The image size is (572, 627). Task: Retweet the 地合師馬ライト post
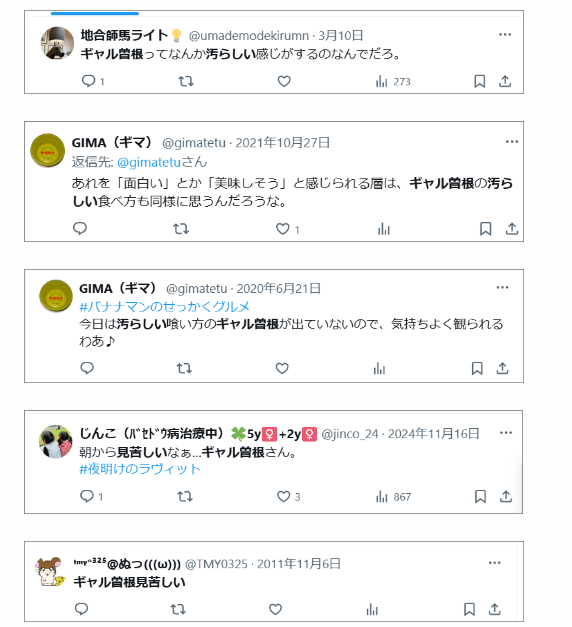tap(186, 81)
